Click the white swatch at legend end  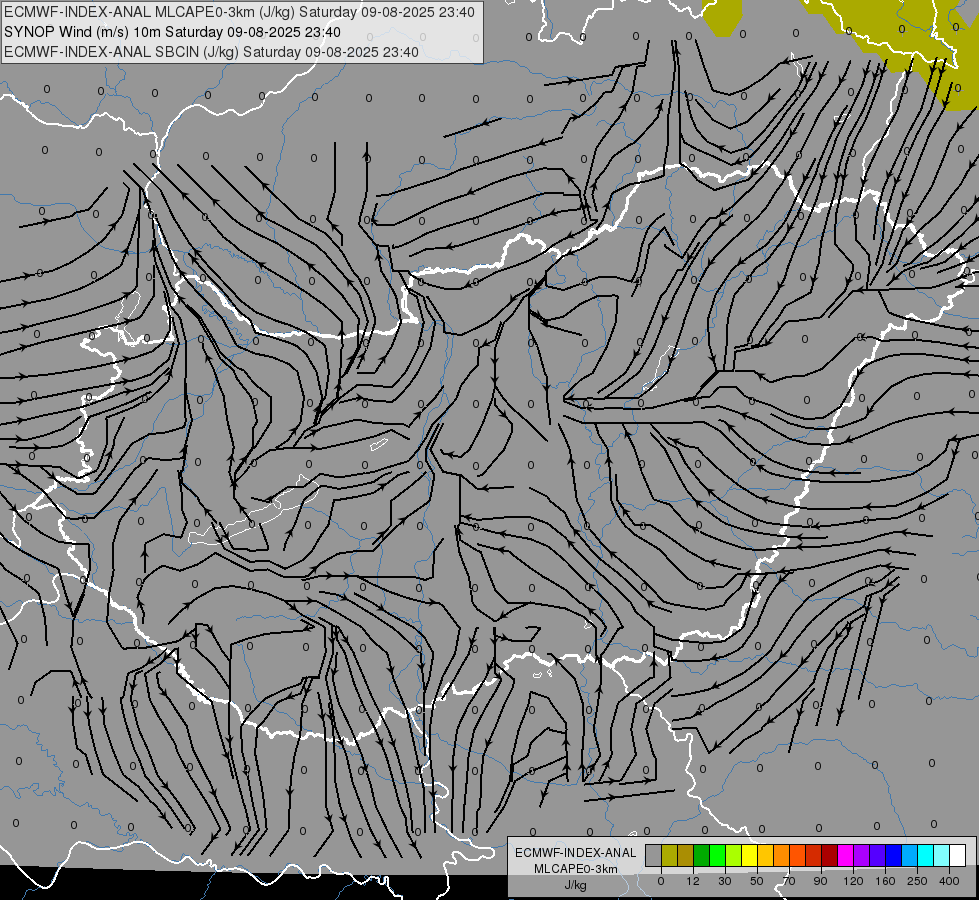tap(958, 855)
